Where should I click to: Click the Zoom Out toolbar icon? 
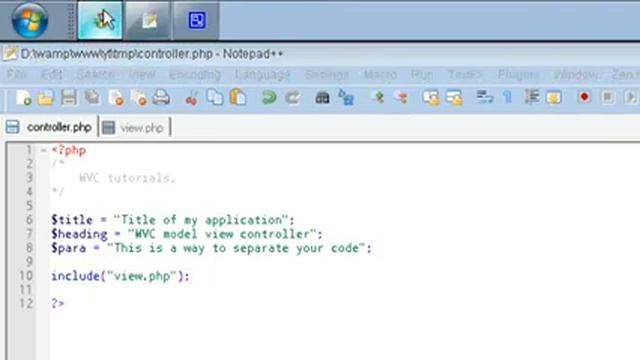401,97
